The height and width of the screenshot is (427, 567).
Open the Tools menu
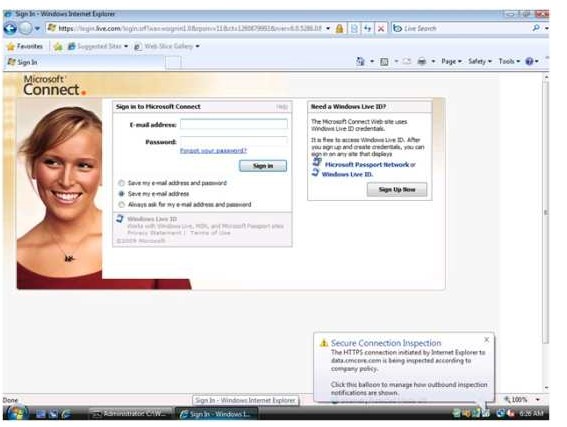[509, 61]
